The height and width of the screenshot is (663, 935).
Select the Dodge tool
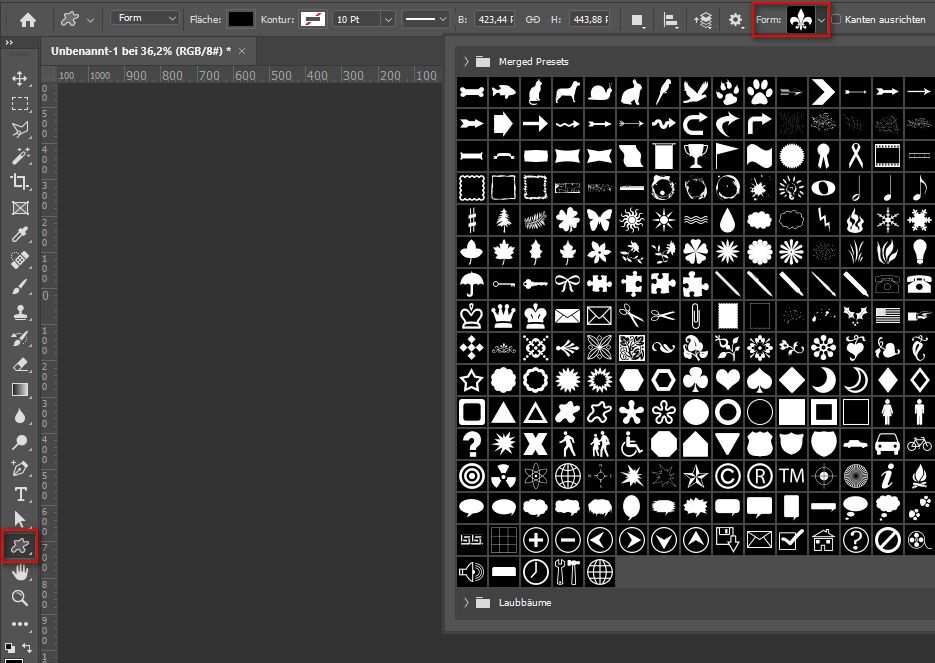[x=20, y=442]
